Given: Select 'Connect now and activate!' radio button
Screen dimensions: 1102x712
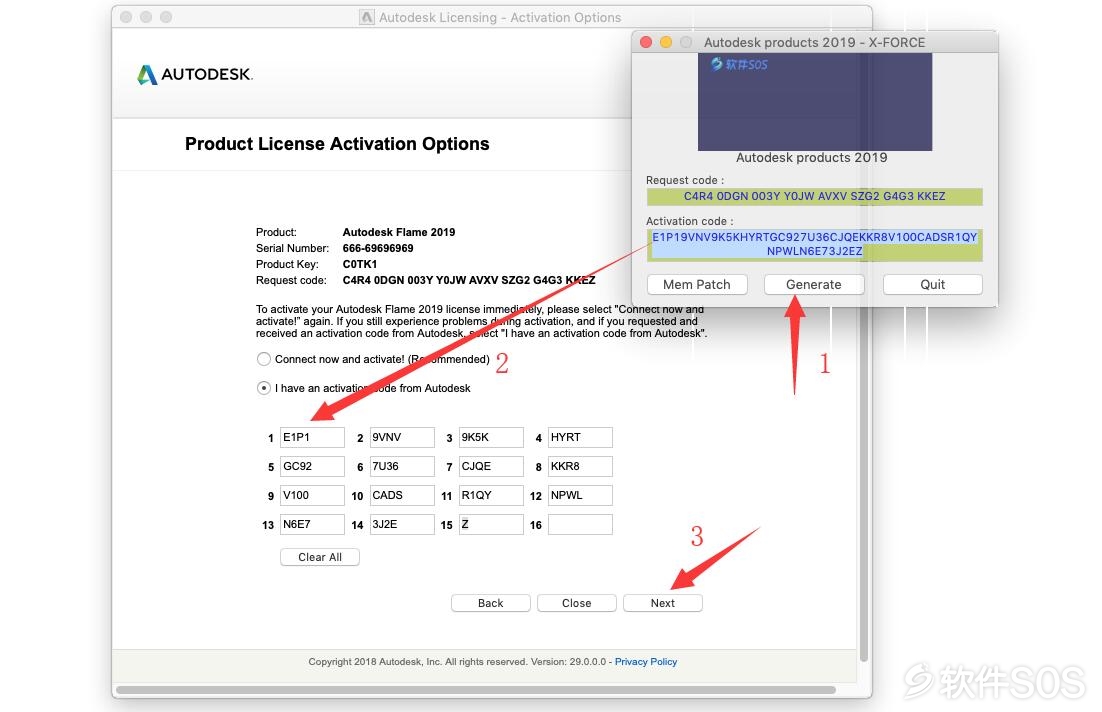Looking at the screenshot, I should pos(264,359).
